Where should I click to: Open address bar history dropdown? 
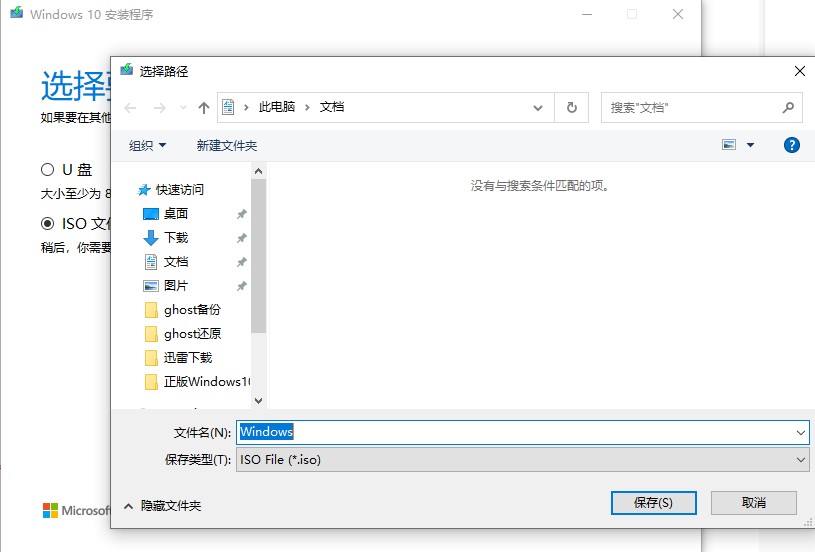[538, 108]
